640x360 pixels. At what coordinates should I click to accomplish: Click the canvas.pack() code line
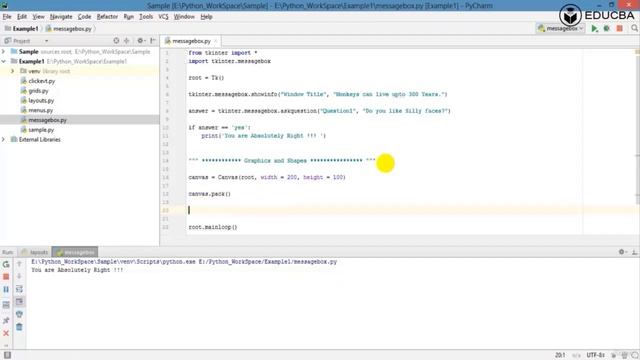pyautogui.click(x=209, y=194)
